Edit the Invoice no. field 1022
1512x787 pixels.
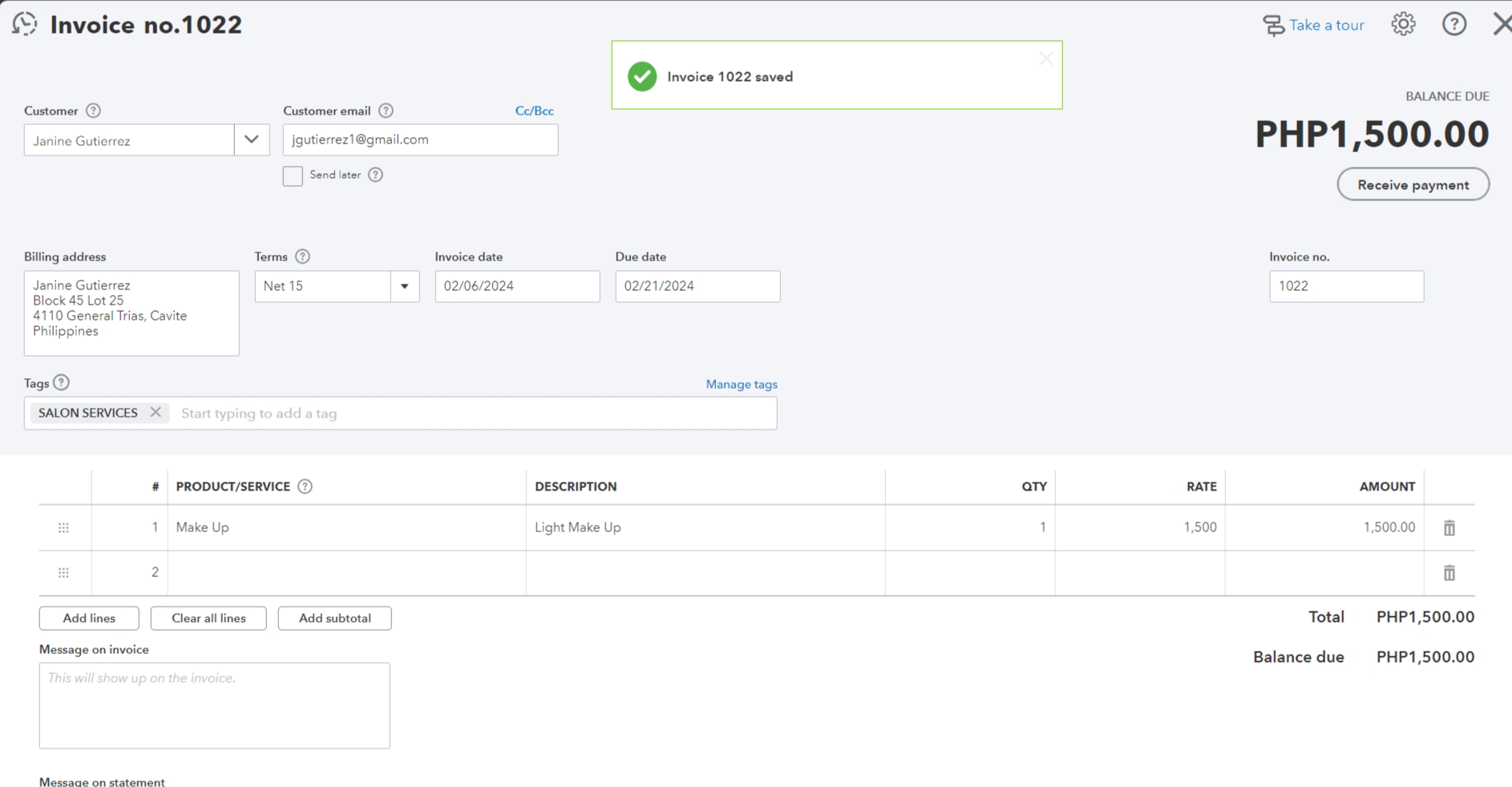click(1346, 286)
